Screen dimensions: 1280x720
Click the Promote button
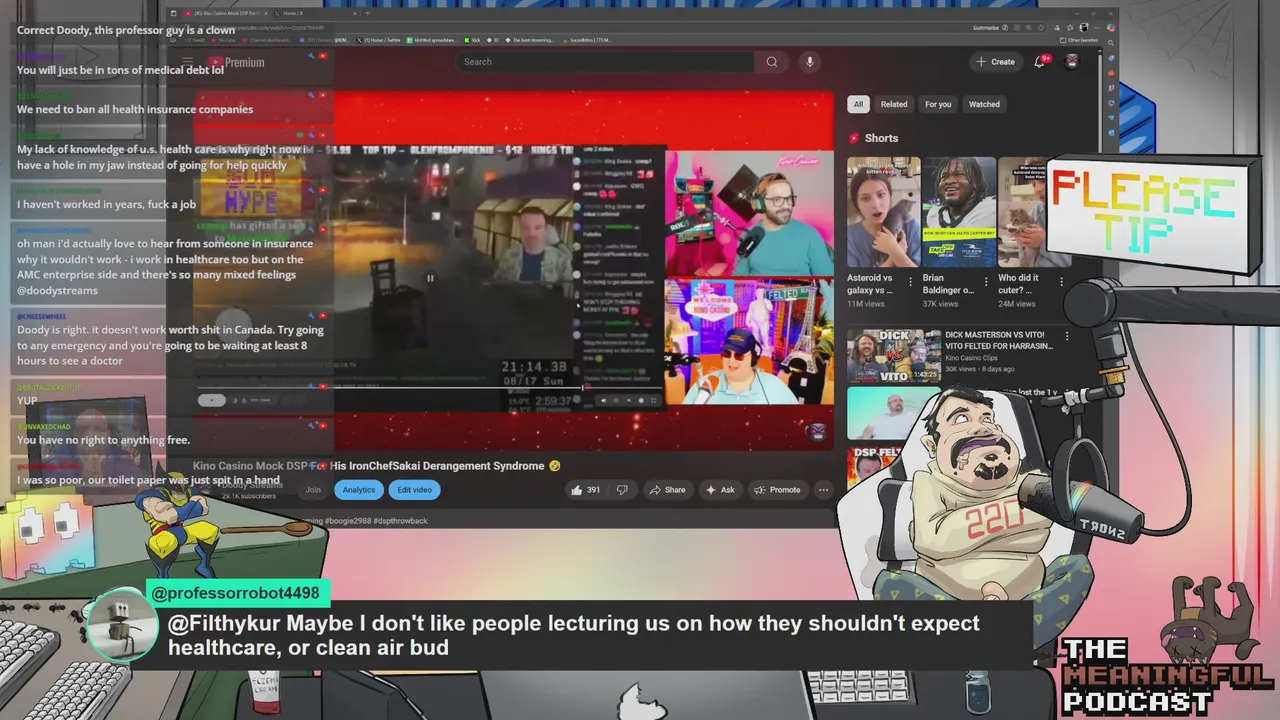click(777, 490)
